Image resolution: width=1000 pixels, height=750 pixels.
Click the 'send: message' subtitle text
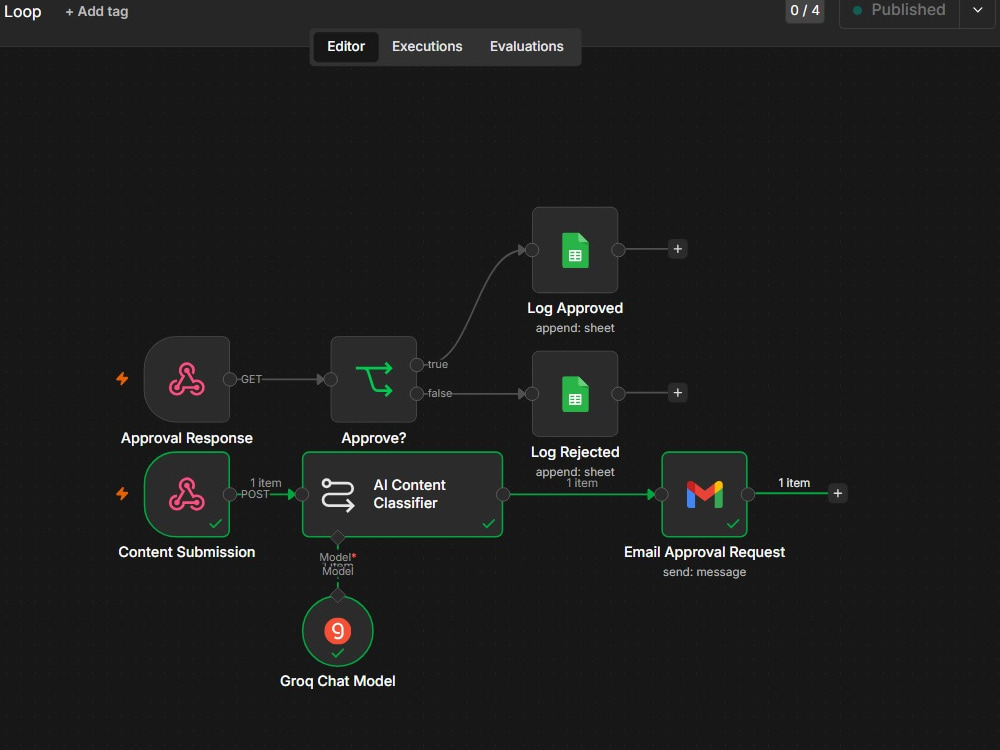pos(704,572)
